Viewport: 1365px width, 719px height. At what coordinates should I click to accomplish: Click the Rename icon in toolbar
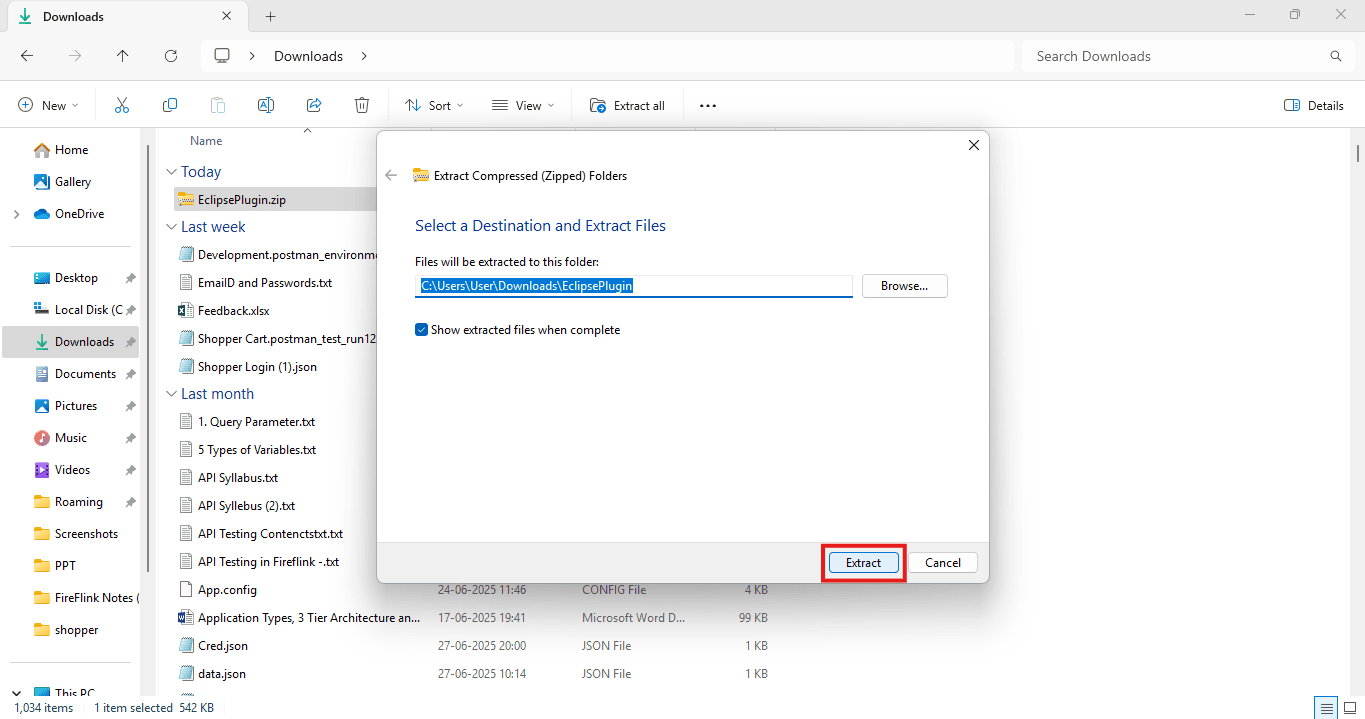pos(266,105)
